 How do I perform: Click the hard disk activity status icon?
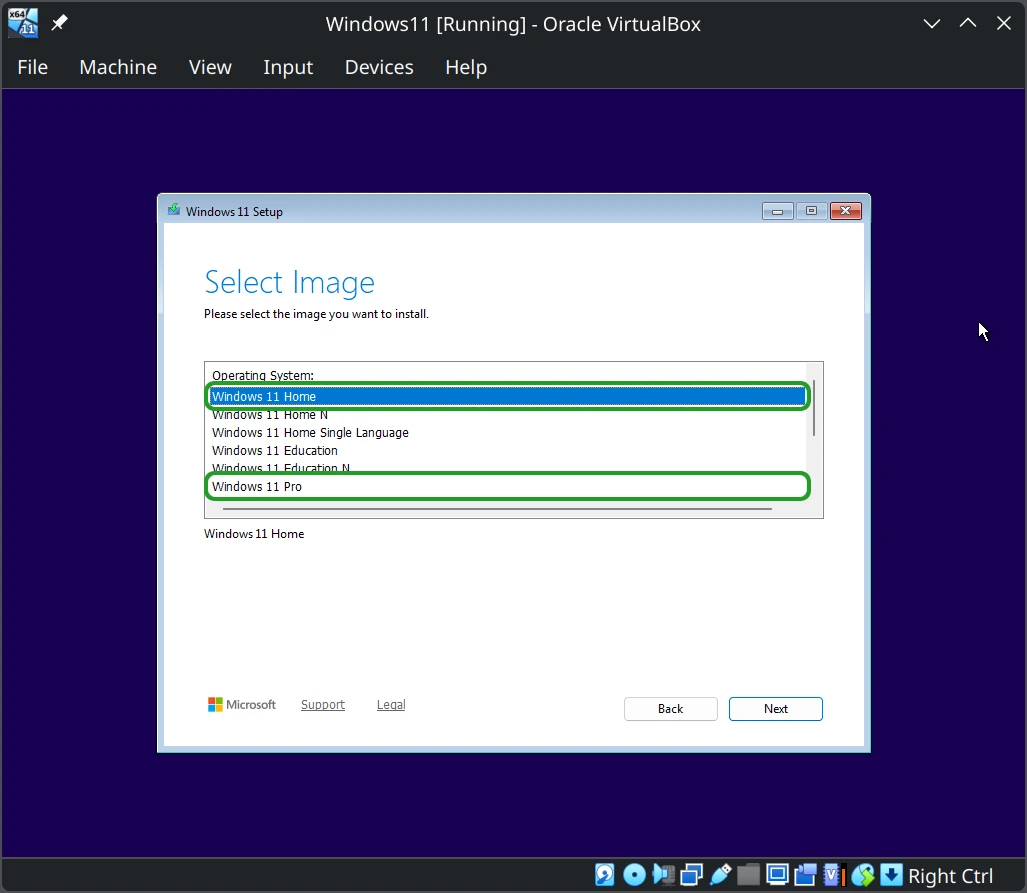click(x=605, y=875)
